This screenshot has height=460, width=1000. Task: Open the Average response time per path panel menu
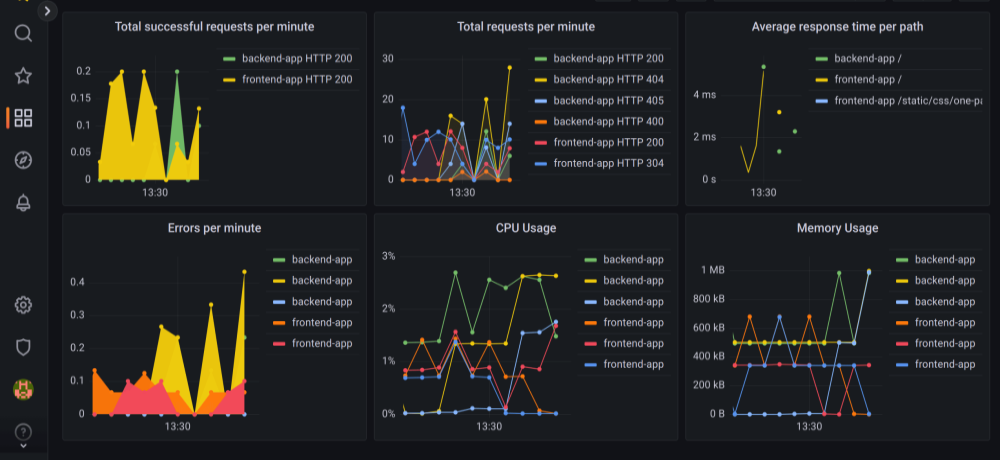[x=837, y=27]
